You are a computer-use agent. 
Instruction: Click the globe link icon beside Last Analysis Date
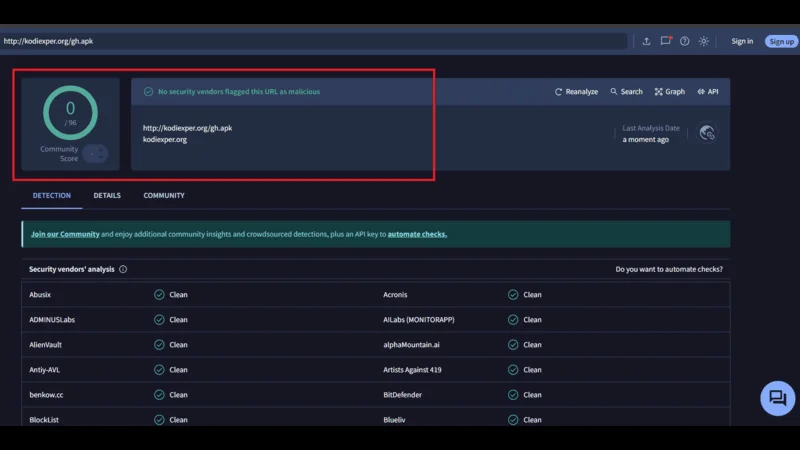(707, 133)
